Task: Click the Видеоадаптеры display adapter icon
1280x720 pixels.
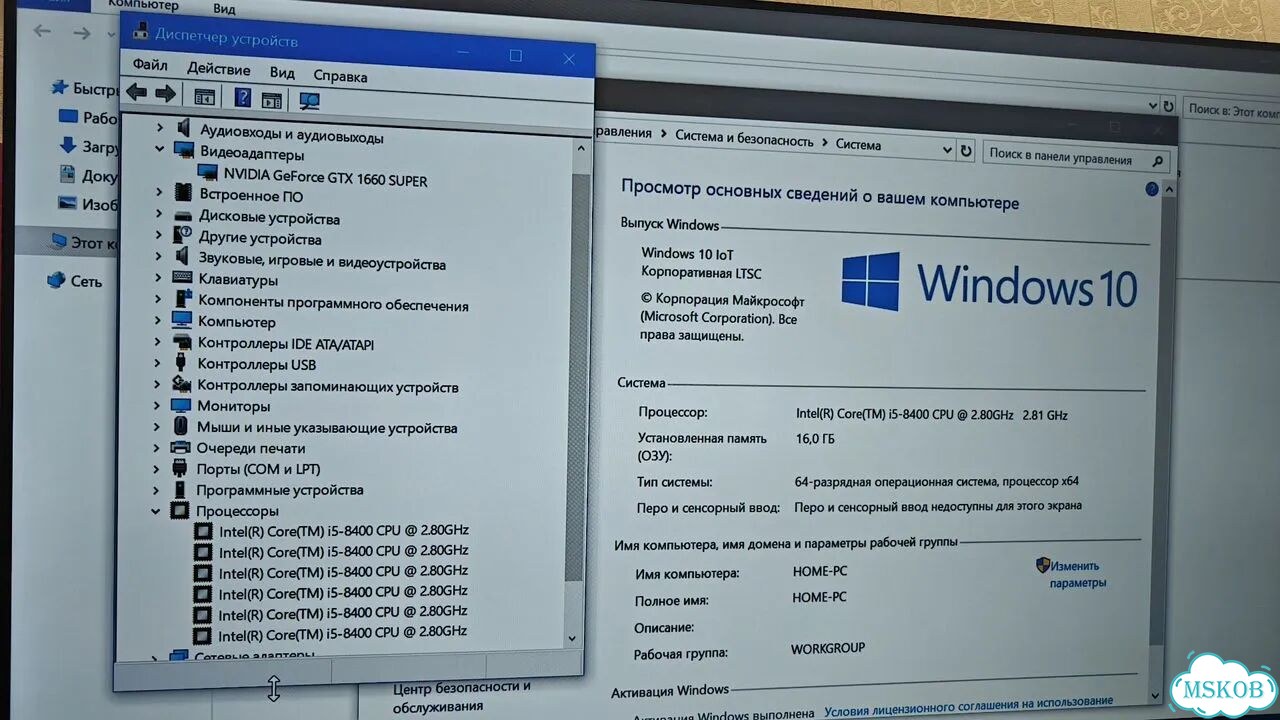Action: 183,150
